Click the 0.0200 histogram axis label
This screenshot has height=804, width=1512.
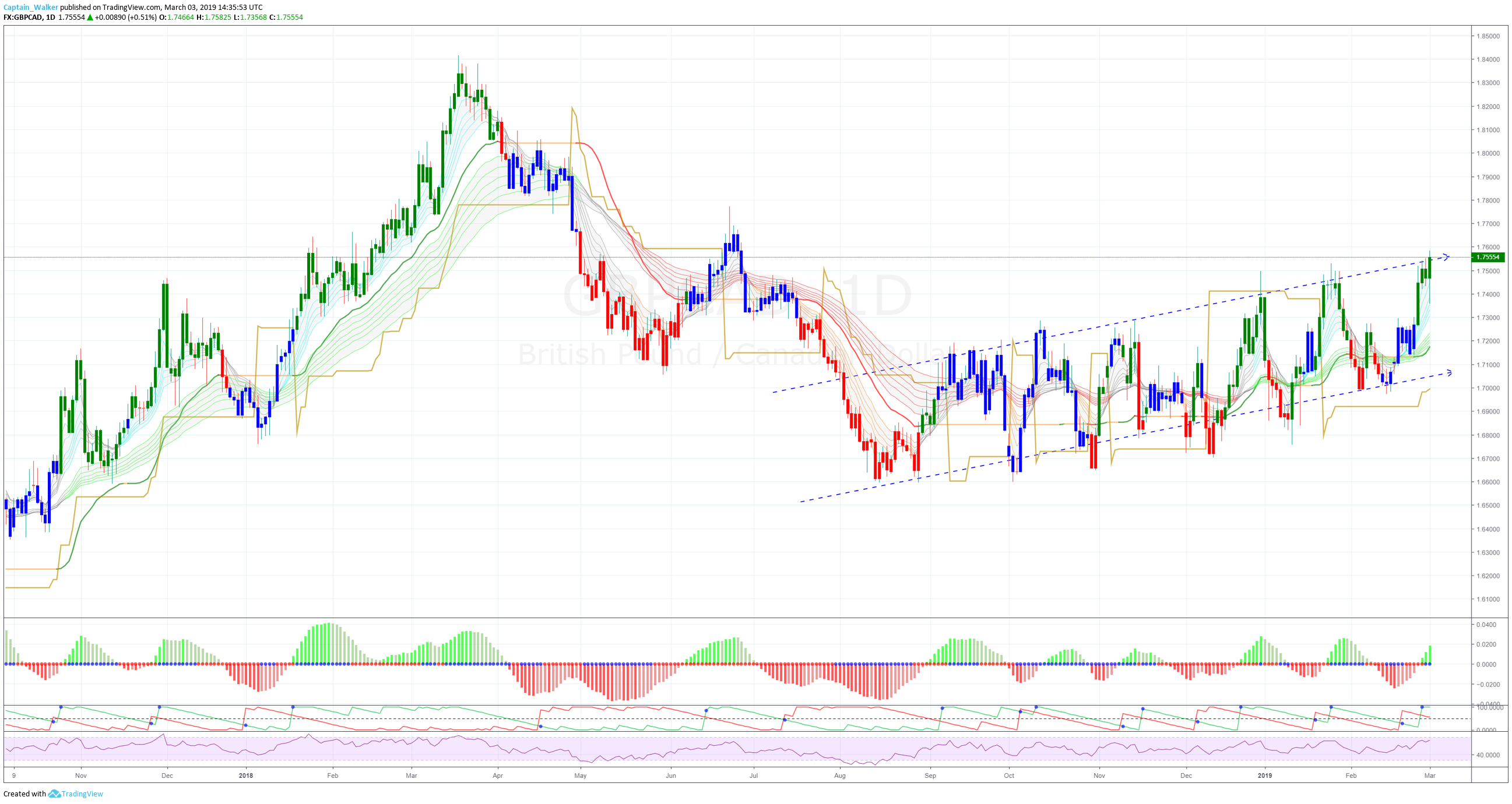click(x=1486, y=645)
